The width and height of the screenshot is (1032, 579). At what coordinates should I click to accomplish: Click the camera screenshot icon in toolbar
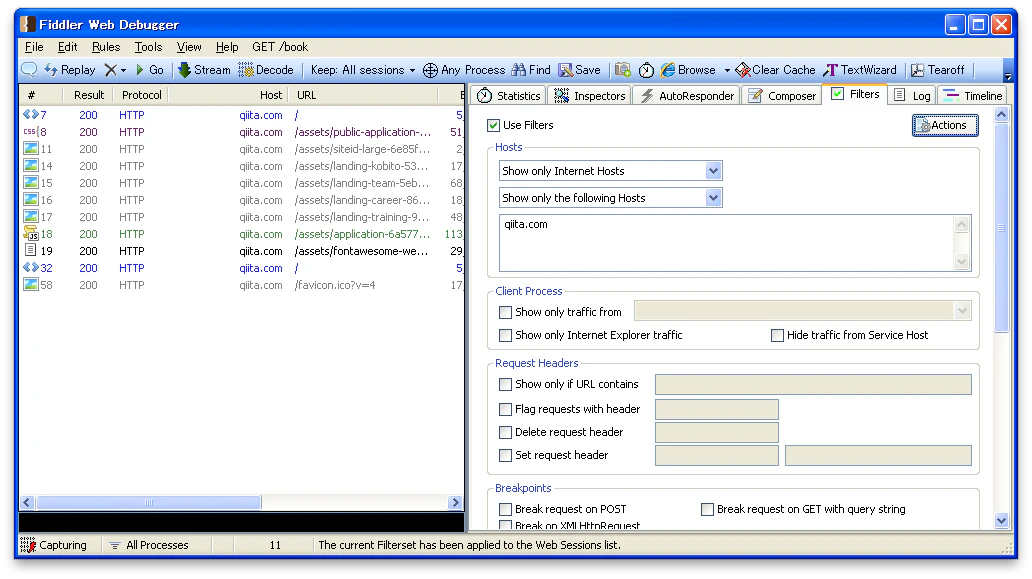coord(623,70)
